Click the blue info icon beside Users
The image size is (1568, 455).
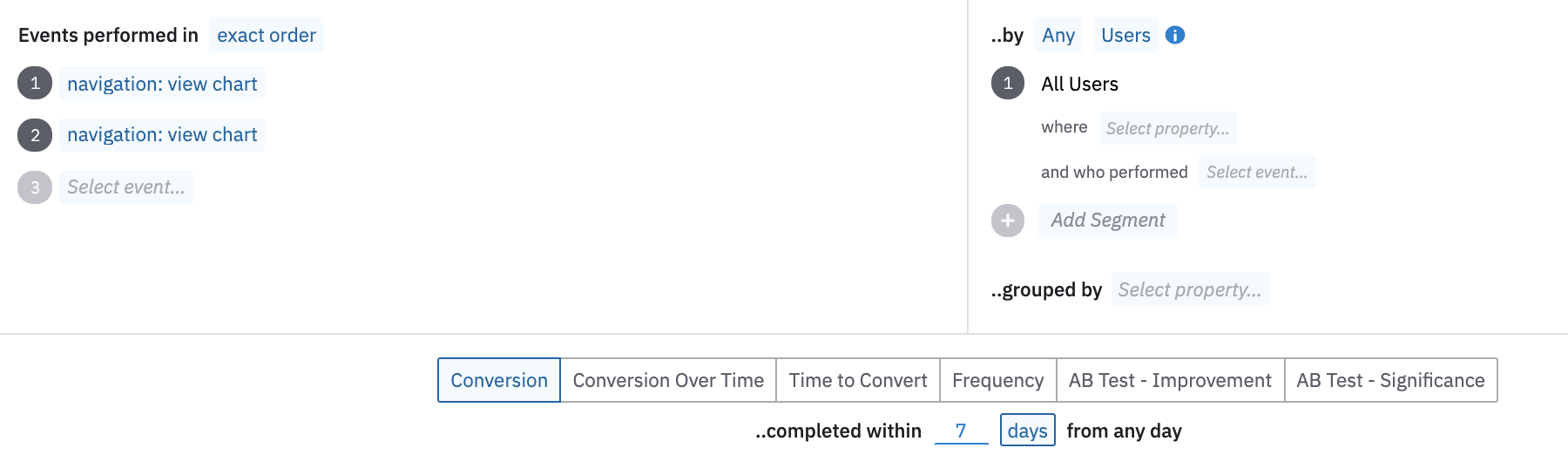[x=1174, y=35]
